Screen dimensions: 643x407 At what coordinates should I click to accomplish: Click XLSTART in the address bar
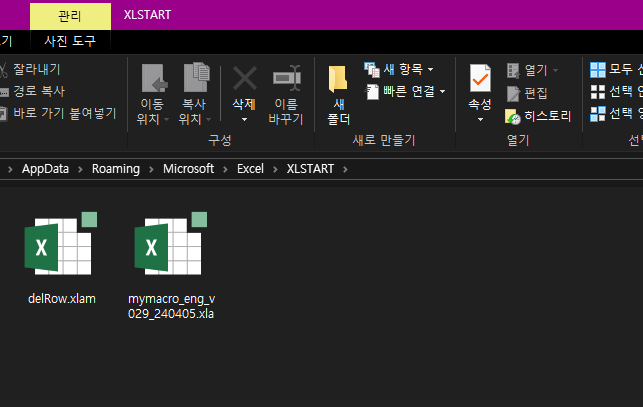pos(310,169)
